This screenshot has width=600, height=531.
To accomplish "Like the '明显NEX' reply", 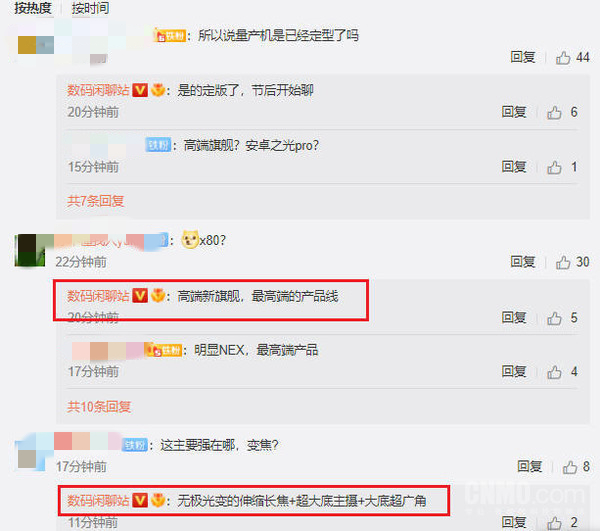I will 554,372.
